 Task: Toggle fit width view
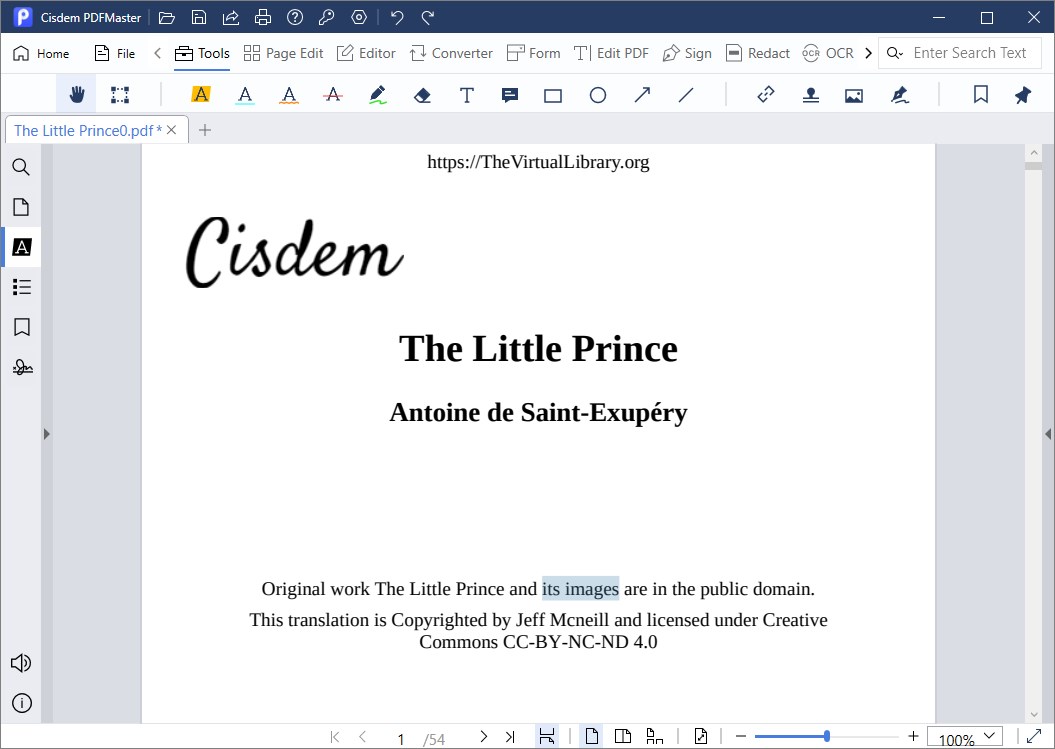click(x=547, y=737)
